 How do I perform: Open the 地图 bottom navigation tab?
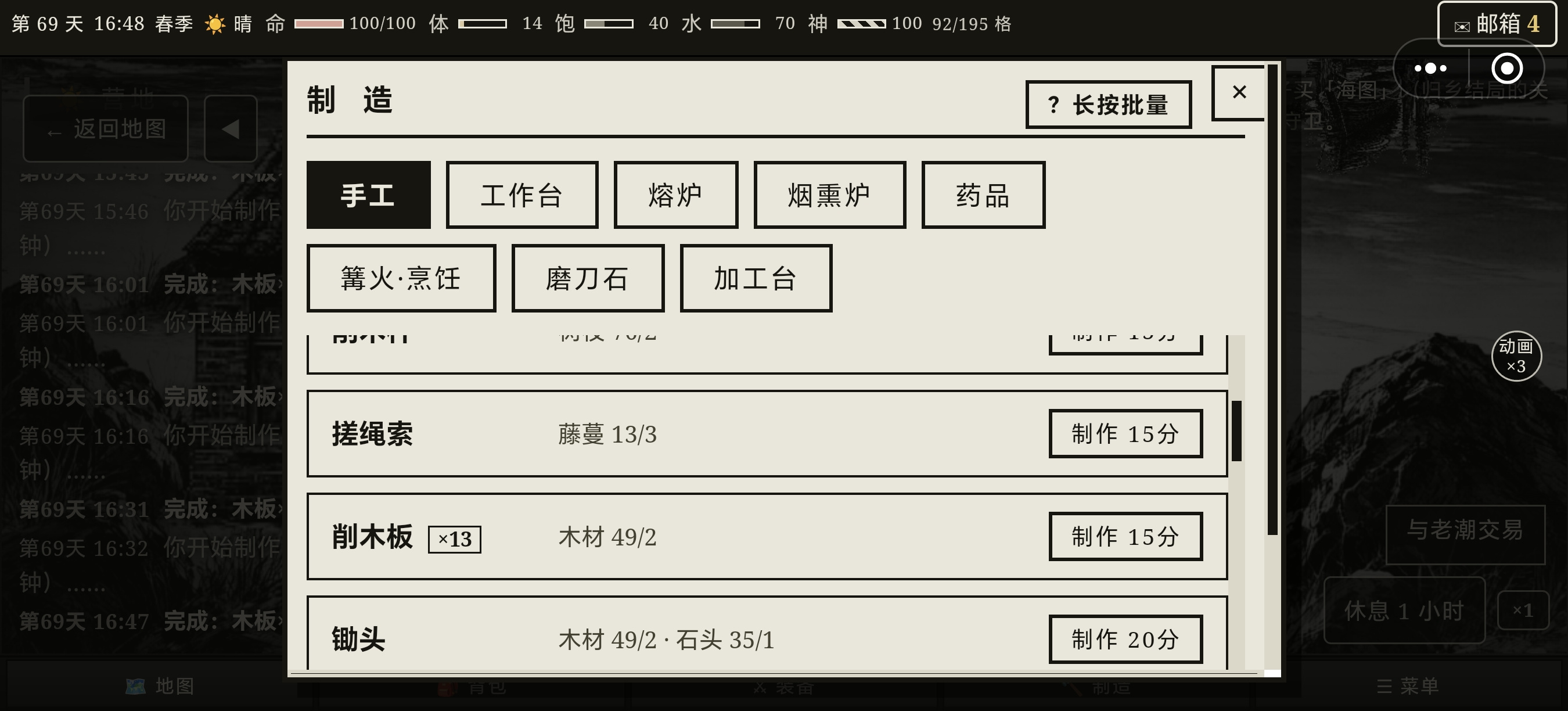click(x=160, y=686)
